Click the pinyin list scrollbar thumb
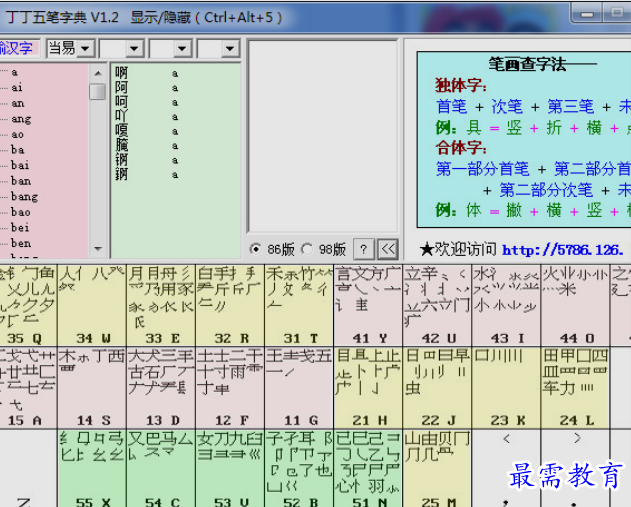 tap(98, 91)
